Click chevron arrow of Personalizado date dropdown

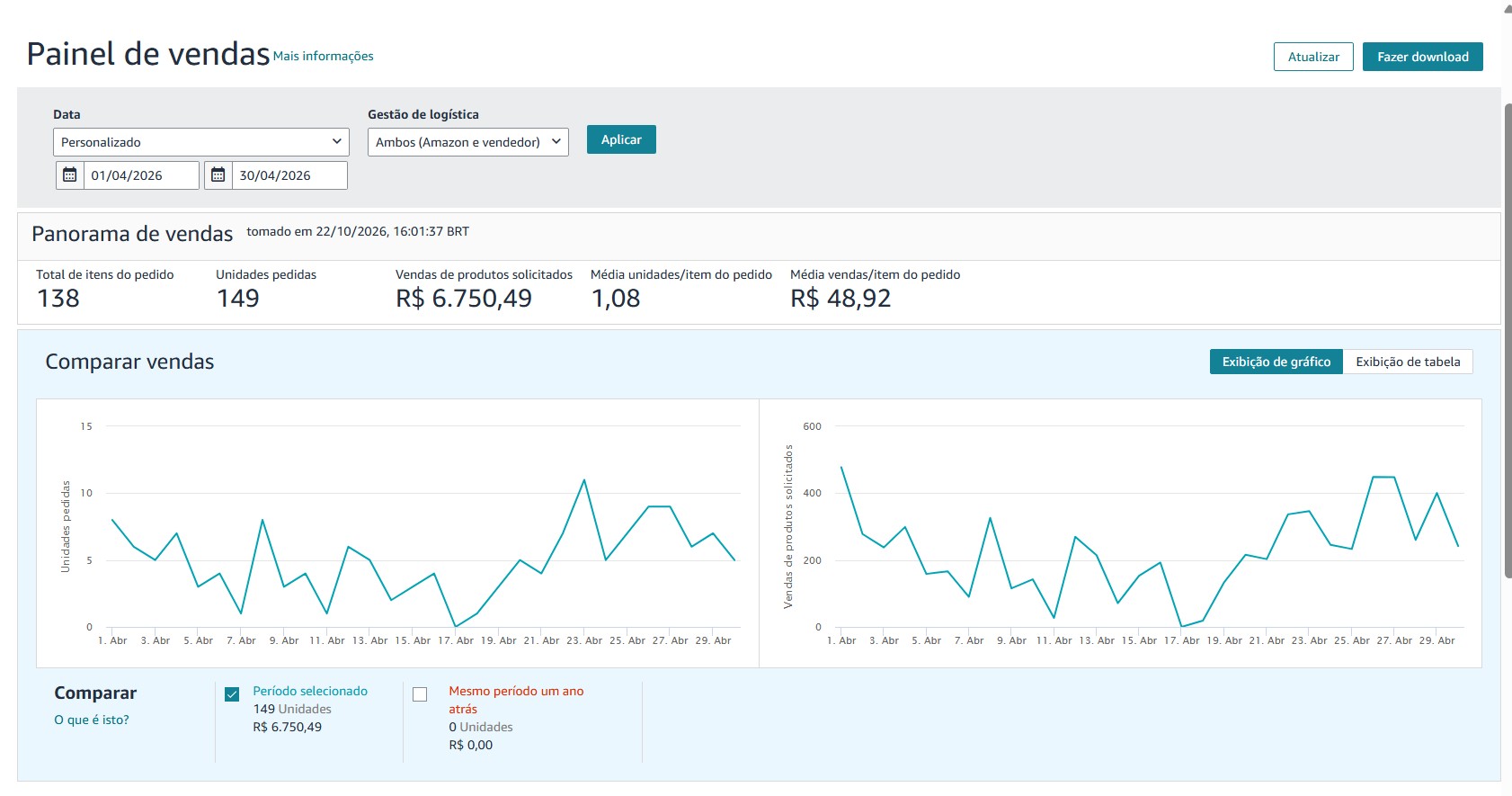point(337,141)
